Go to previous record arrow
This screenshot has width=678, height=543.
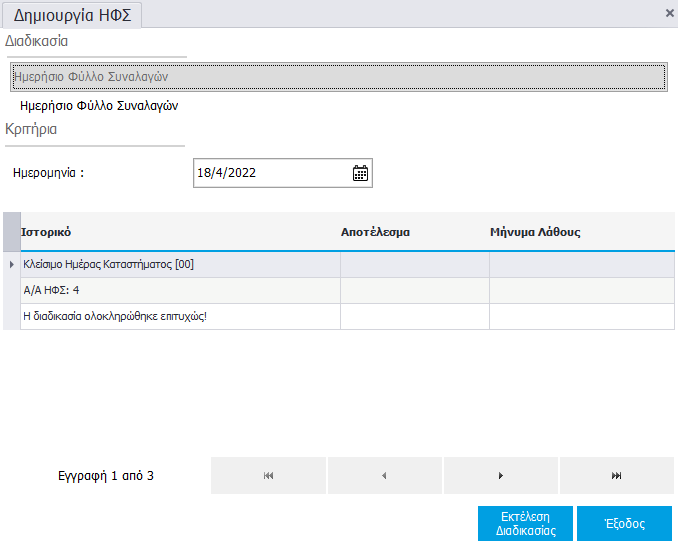[x=384, y=476]
